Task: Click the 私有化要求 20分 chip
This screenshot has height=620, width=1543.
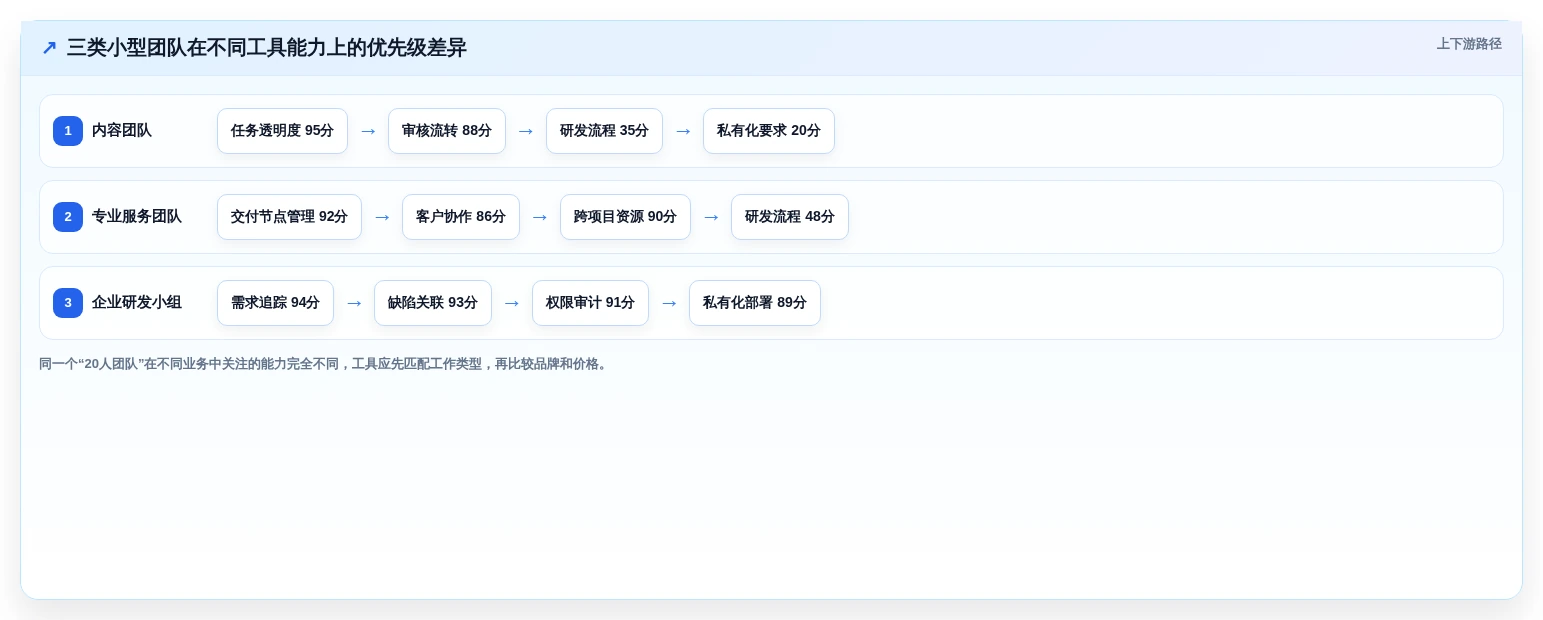Action: click(769, 131)
